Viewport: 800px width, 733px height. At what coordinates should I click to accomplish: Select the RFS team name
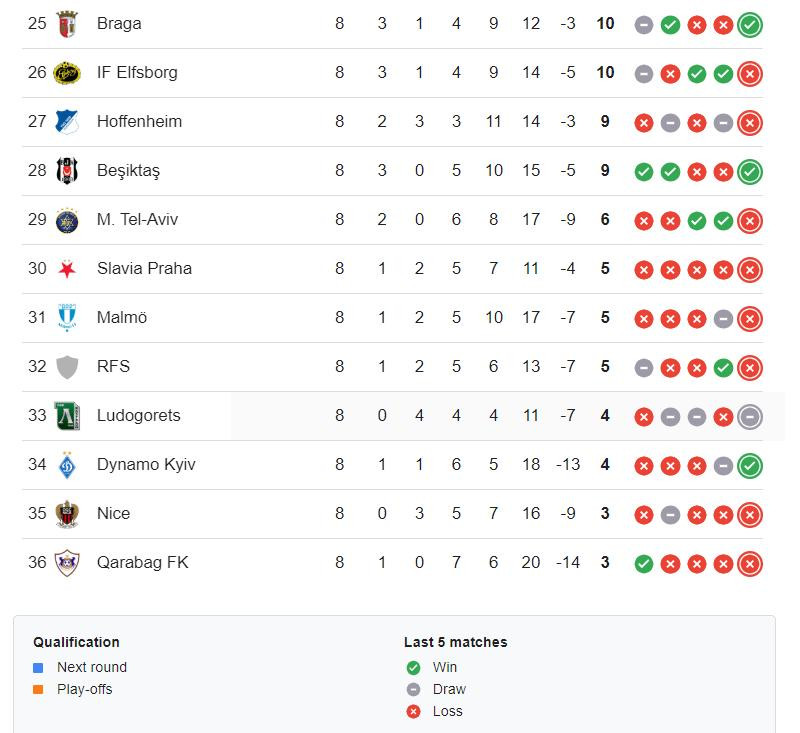(x=113, y=366)
